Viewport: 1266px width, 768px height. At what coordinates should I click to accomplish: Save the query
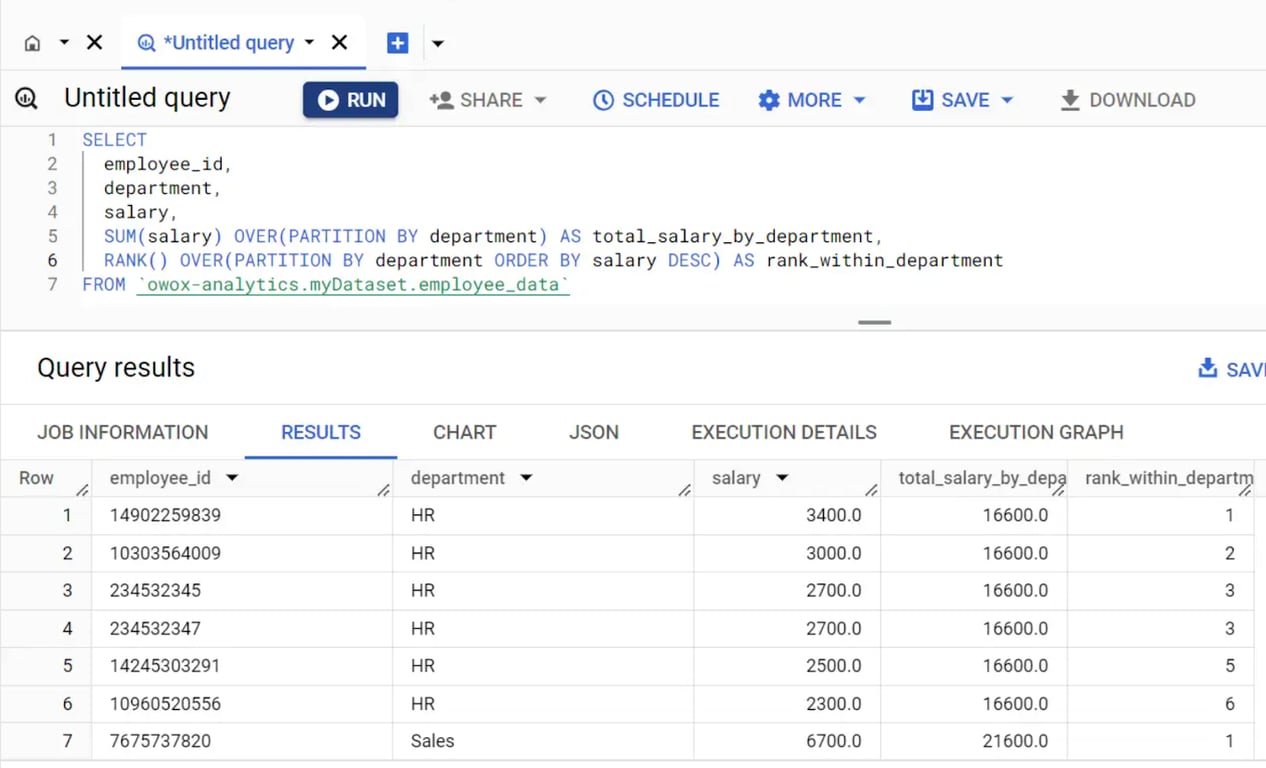(x=950, y=100)
